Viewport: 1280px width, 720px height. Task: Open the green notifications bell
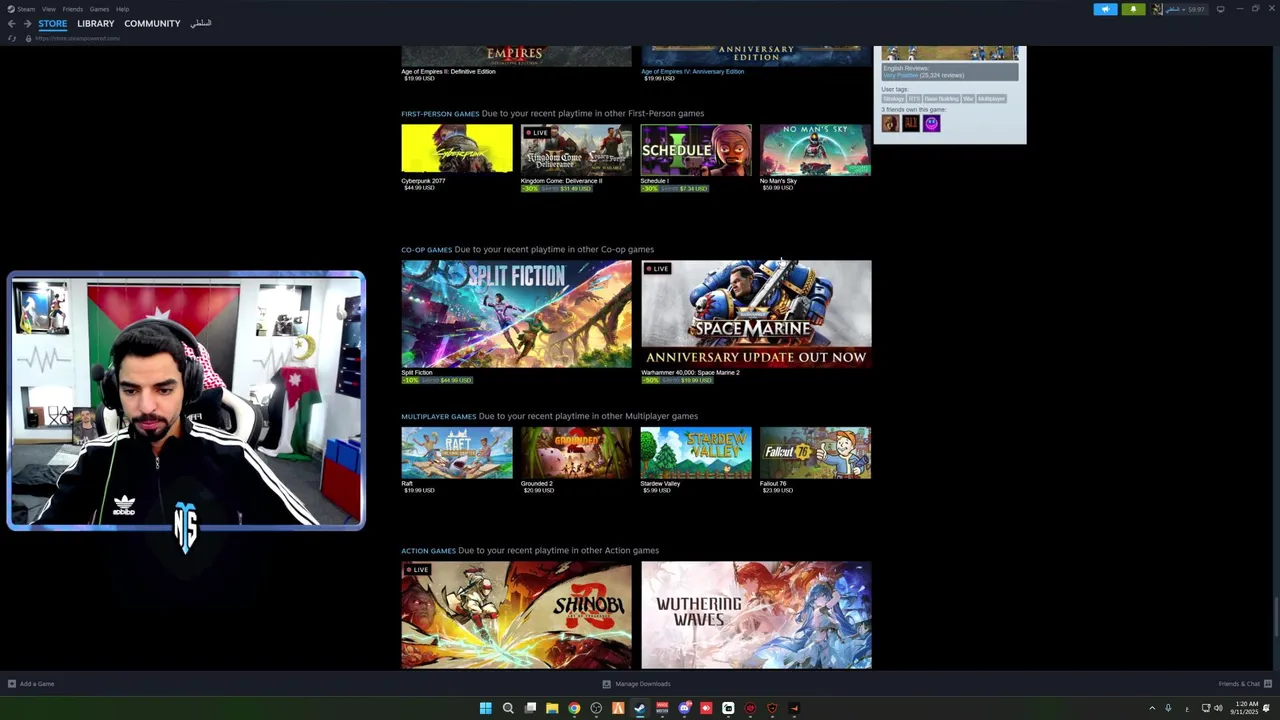[1133, 9]
